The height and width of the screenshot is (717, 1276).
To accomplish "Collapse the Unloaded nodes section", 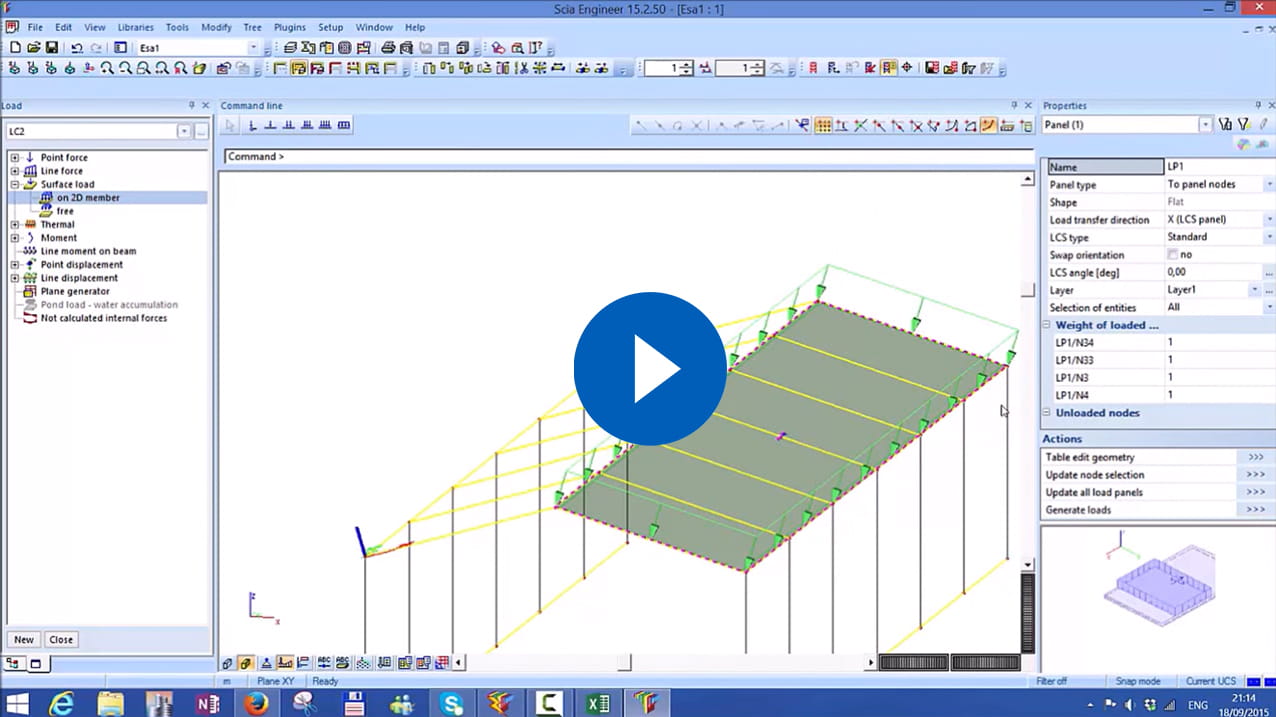I will 1047,413.
